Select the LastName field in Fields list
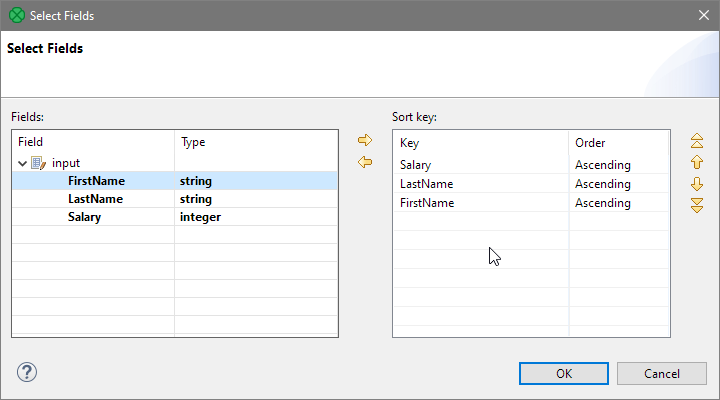 coord(95,199)
